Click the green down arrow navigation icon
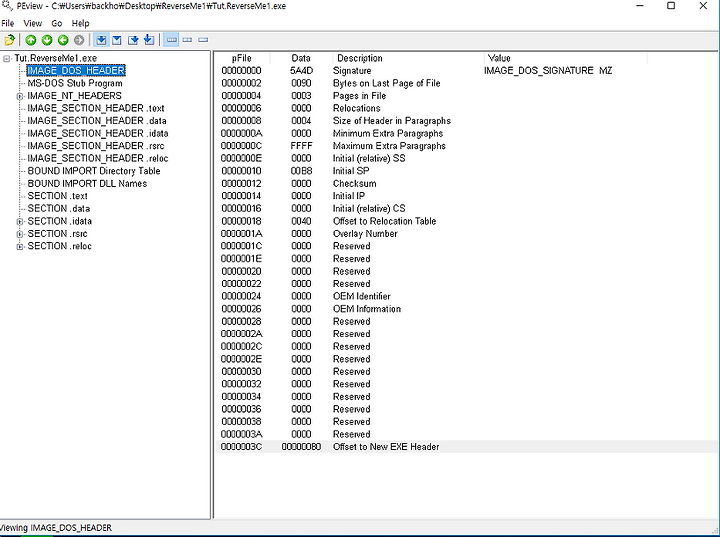Viewport: 720px width, 537px height. pyautogui.click(x=47, y=40)
